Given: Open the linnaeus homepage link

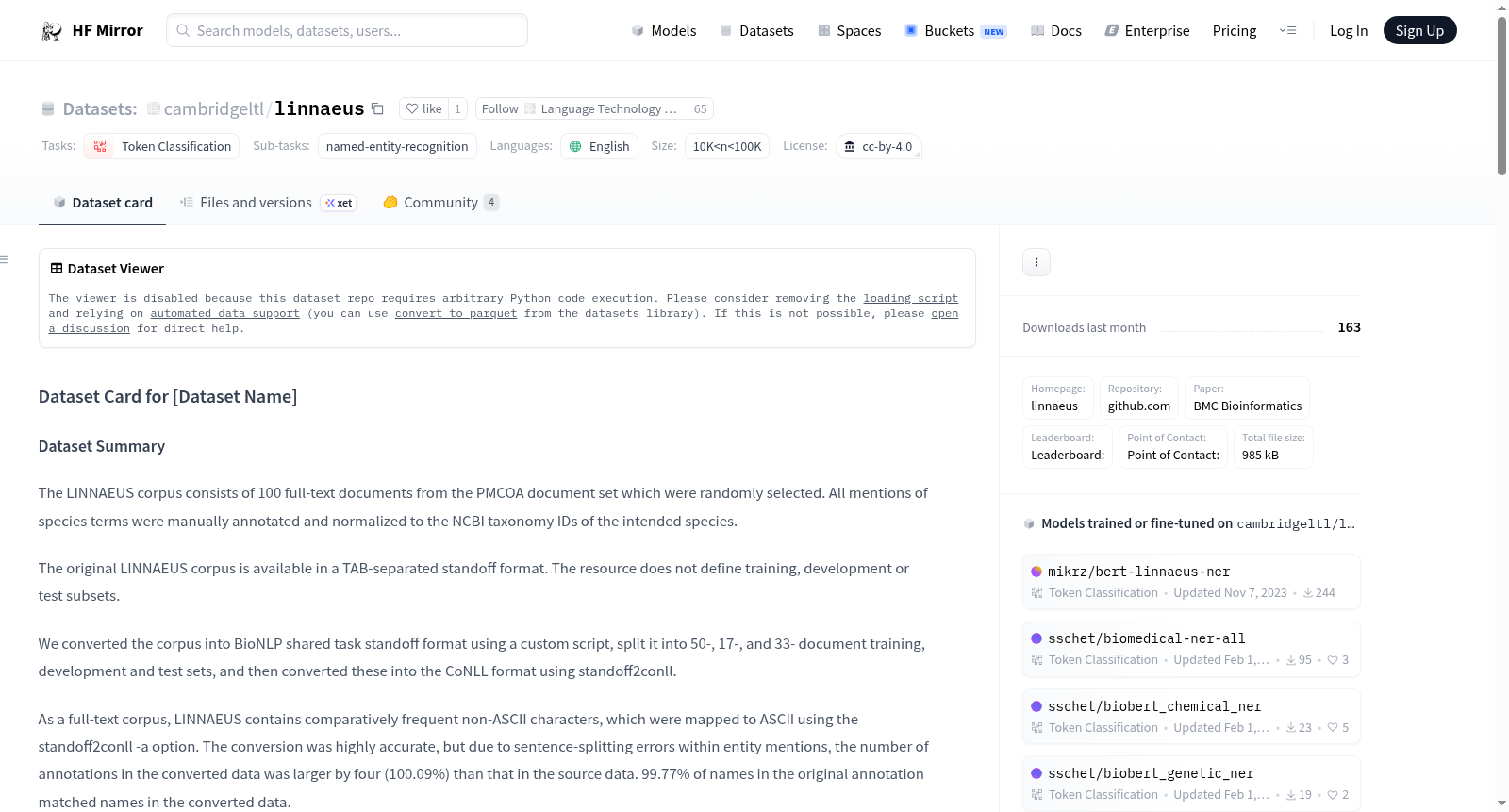Looking at the screenshot, I should pyautogui.click(x=1058, y=397).
